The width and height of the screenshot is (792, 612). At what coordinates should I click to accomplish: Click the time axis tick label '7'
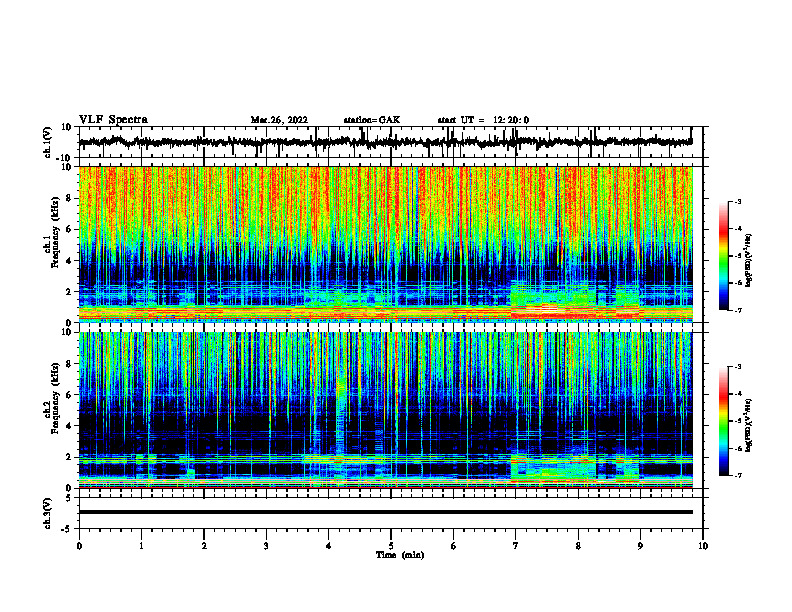(x=516, y=546)
